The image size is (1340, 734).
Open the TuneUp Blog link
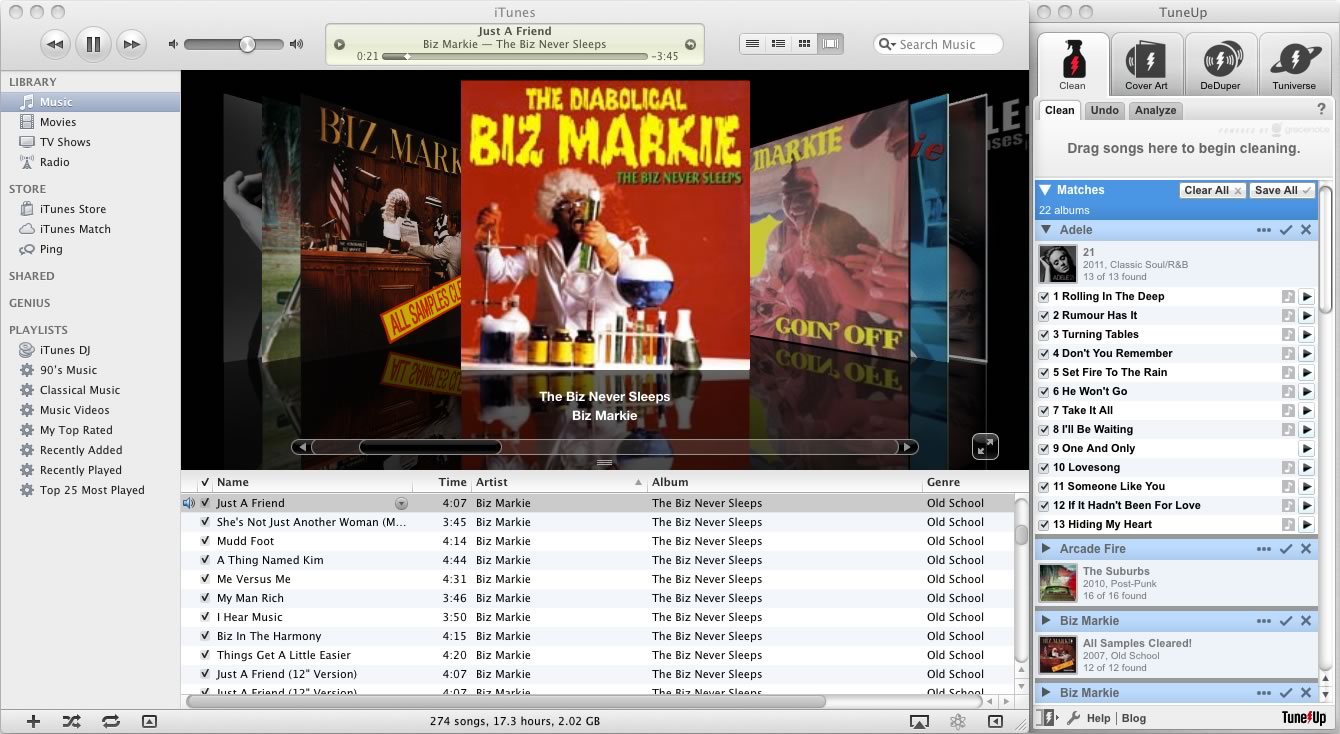[x=1134, y=718]
